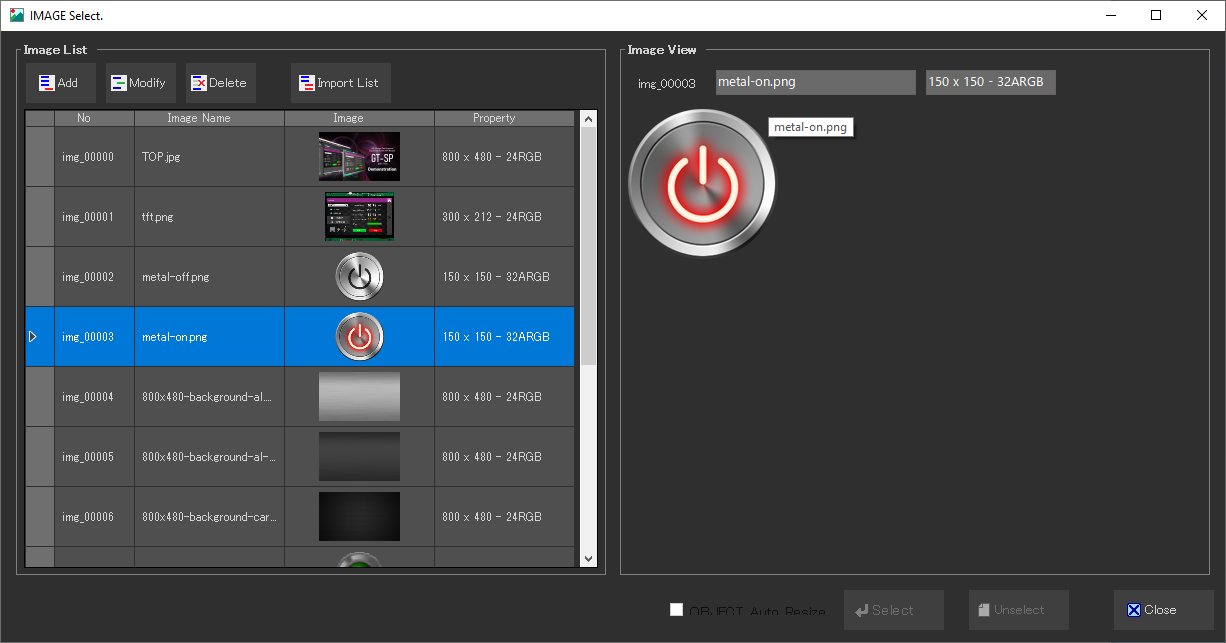Select row img_00004 in the list
The width and height of the screenshot is (1226, 643).
(x=88, y=397)
